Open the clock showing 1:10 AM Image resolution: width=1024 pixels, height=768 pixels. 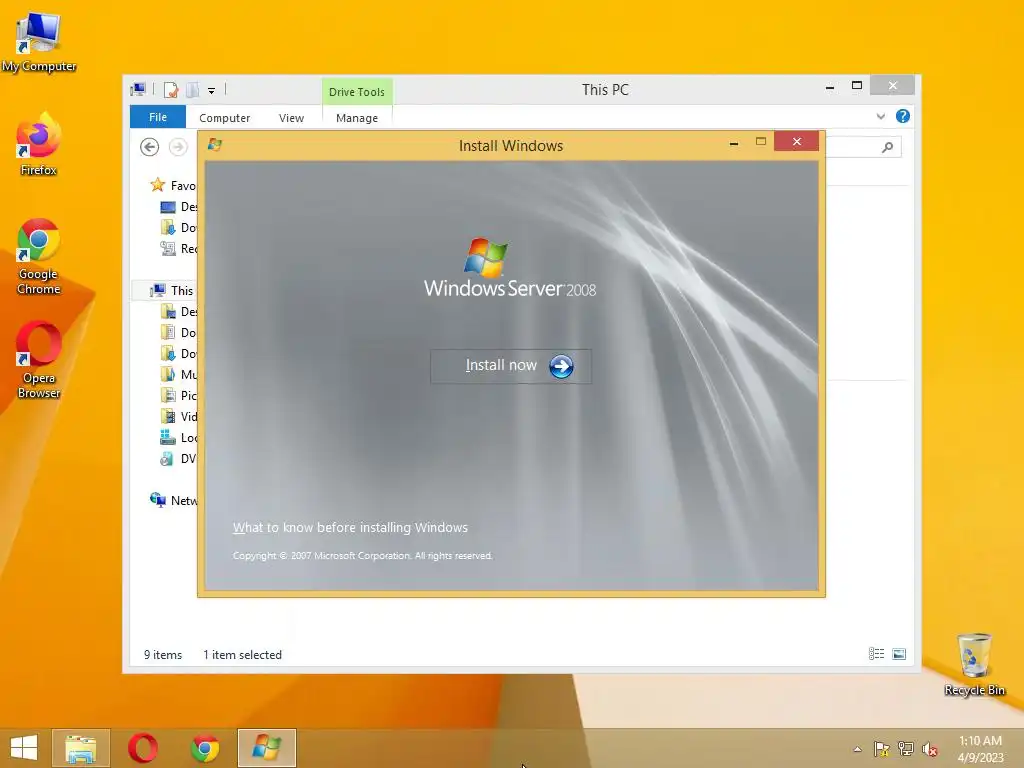point(980,748)
